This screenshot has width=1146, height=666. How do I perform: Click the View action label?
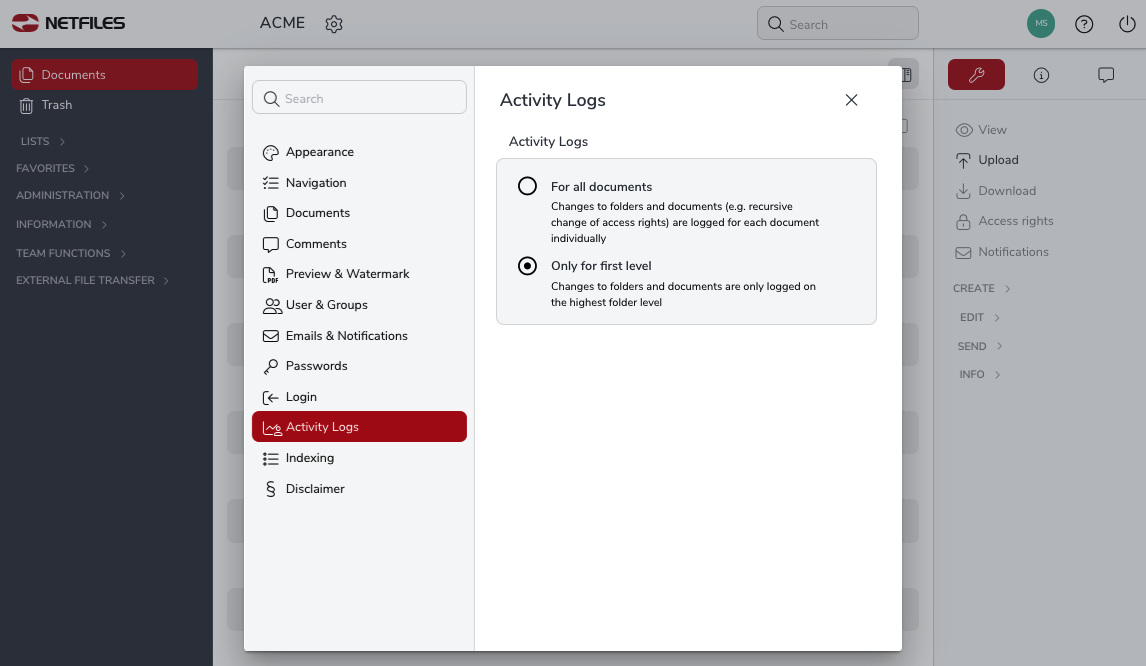pos(992,129)
